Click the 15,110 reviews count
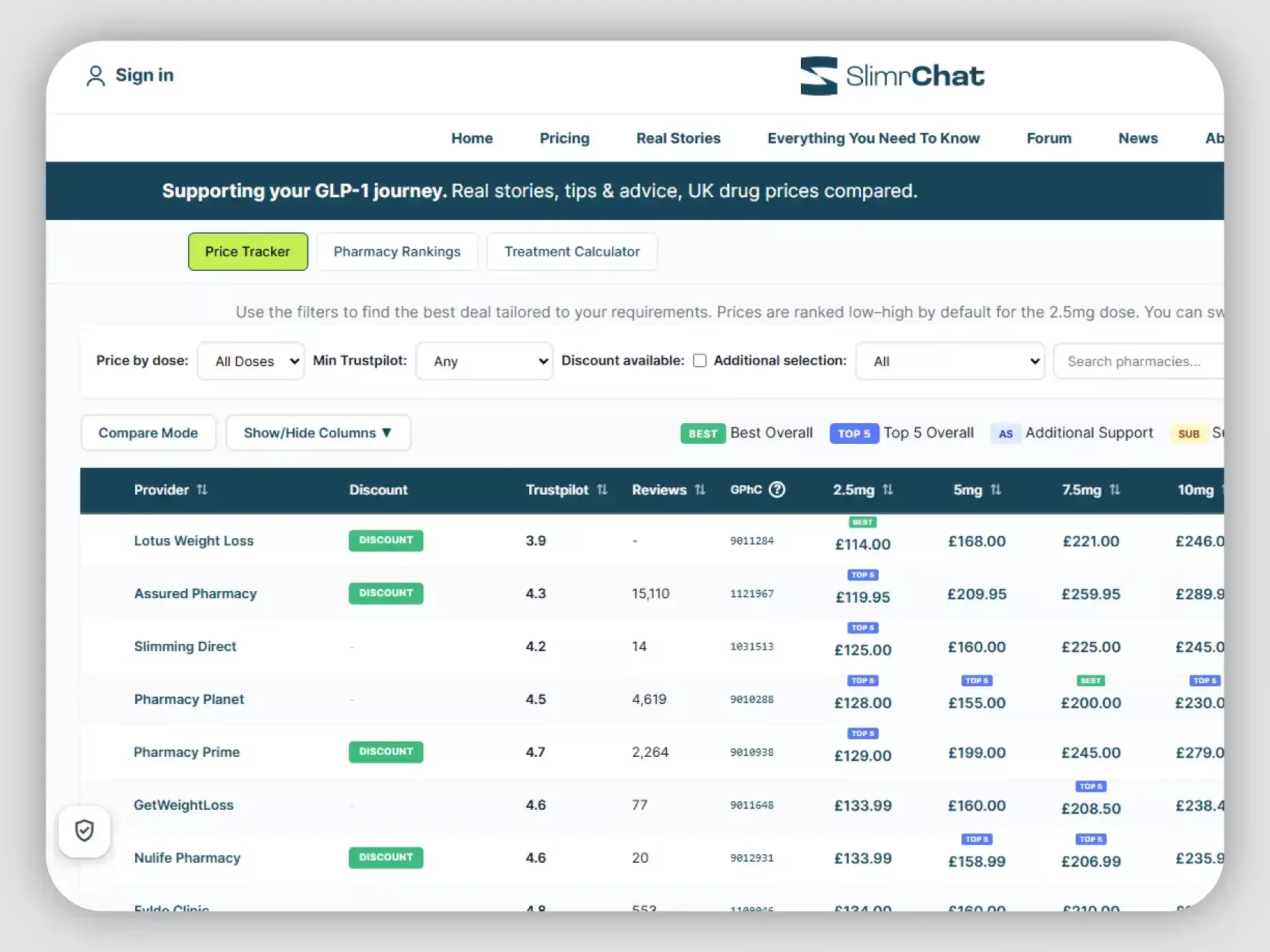This screenshot has height=952, width=1270. (x=651, y=594)
